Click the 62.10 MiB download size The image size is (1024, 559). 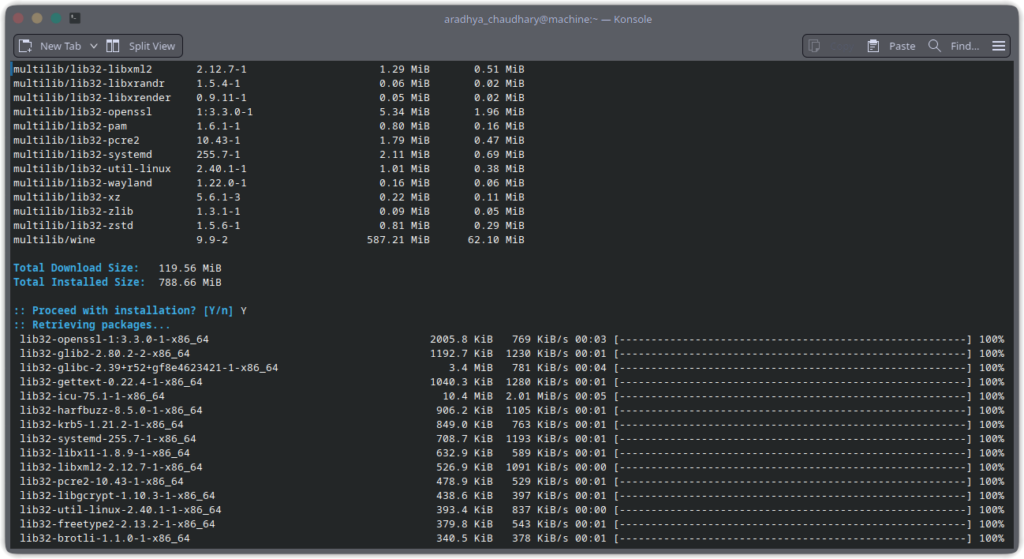click(x=496, y=240)
